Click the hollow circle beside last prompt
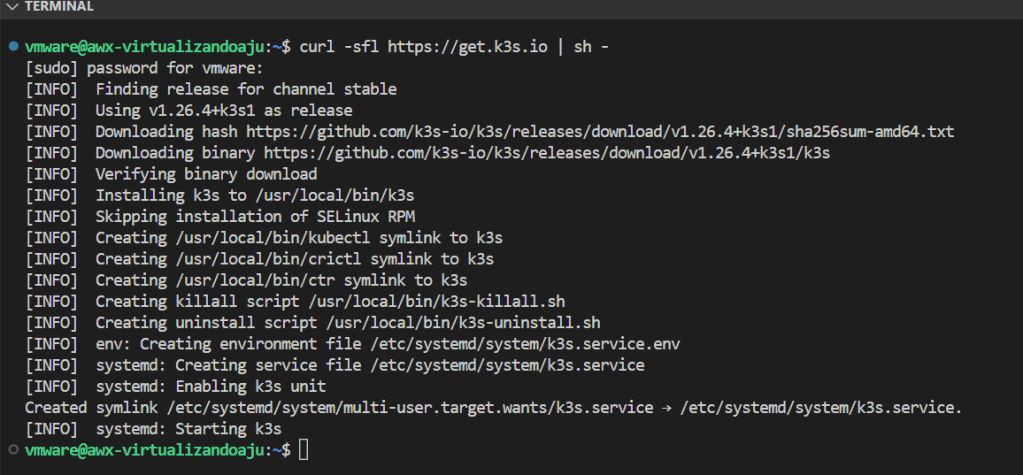 11,451
